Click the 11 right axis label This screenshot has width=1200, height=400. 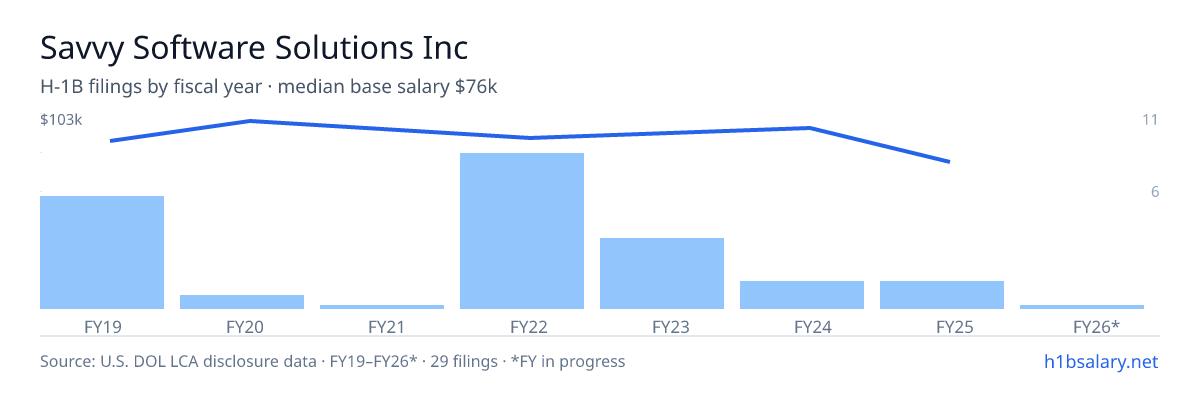1150,120
